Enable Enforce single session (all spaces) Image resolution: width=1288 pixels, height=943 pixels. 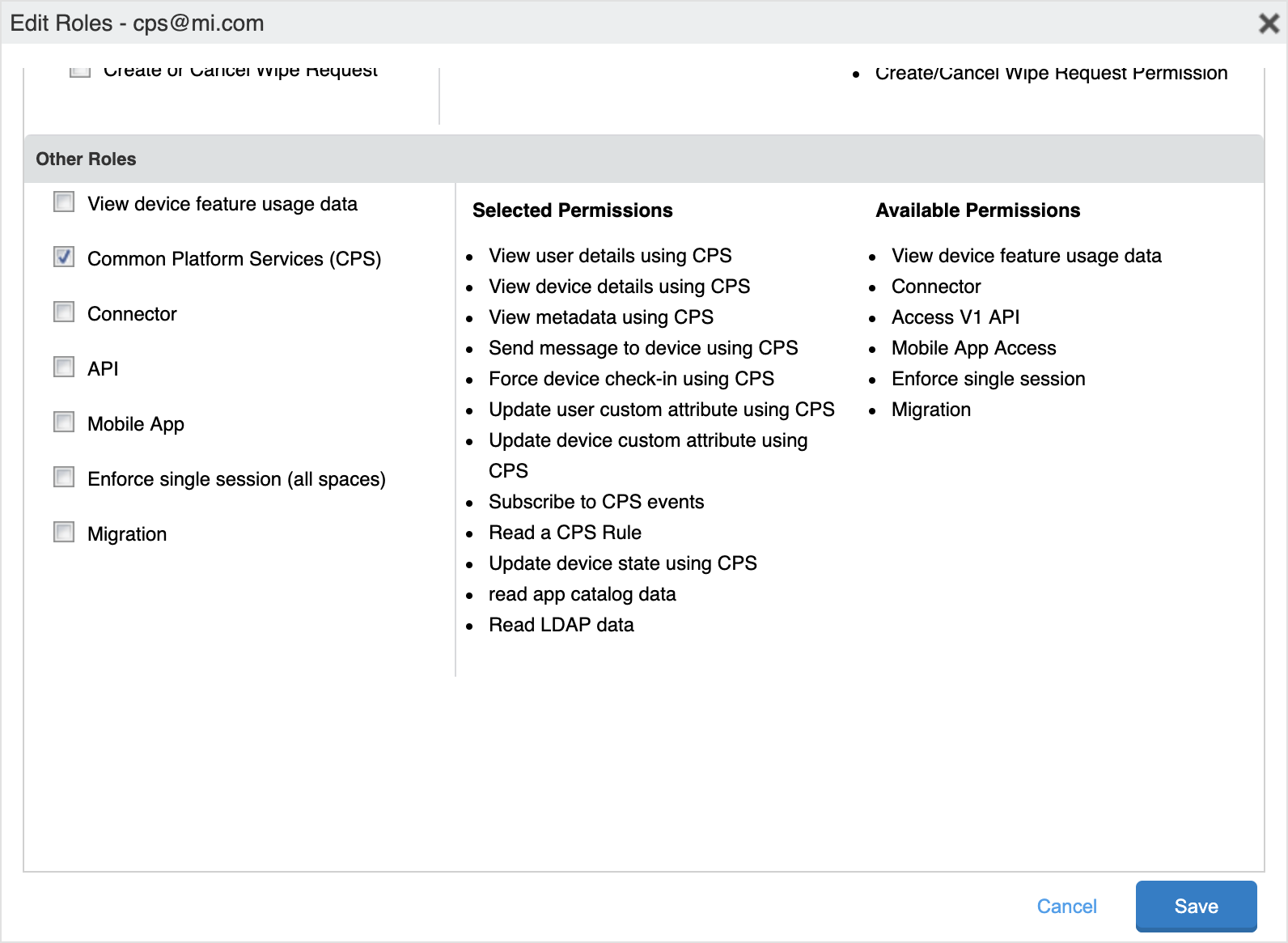(x=63, y=477)
